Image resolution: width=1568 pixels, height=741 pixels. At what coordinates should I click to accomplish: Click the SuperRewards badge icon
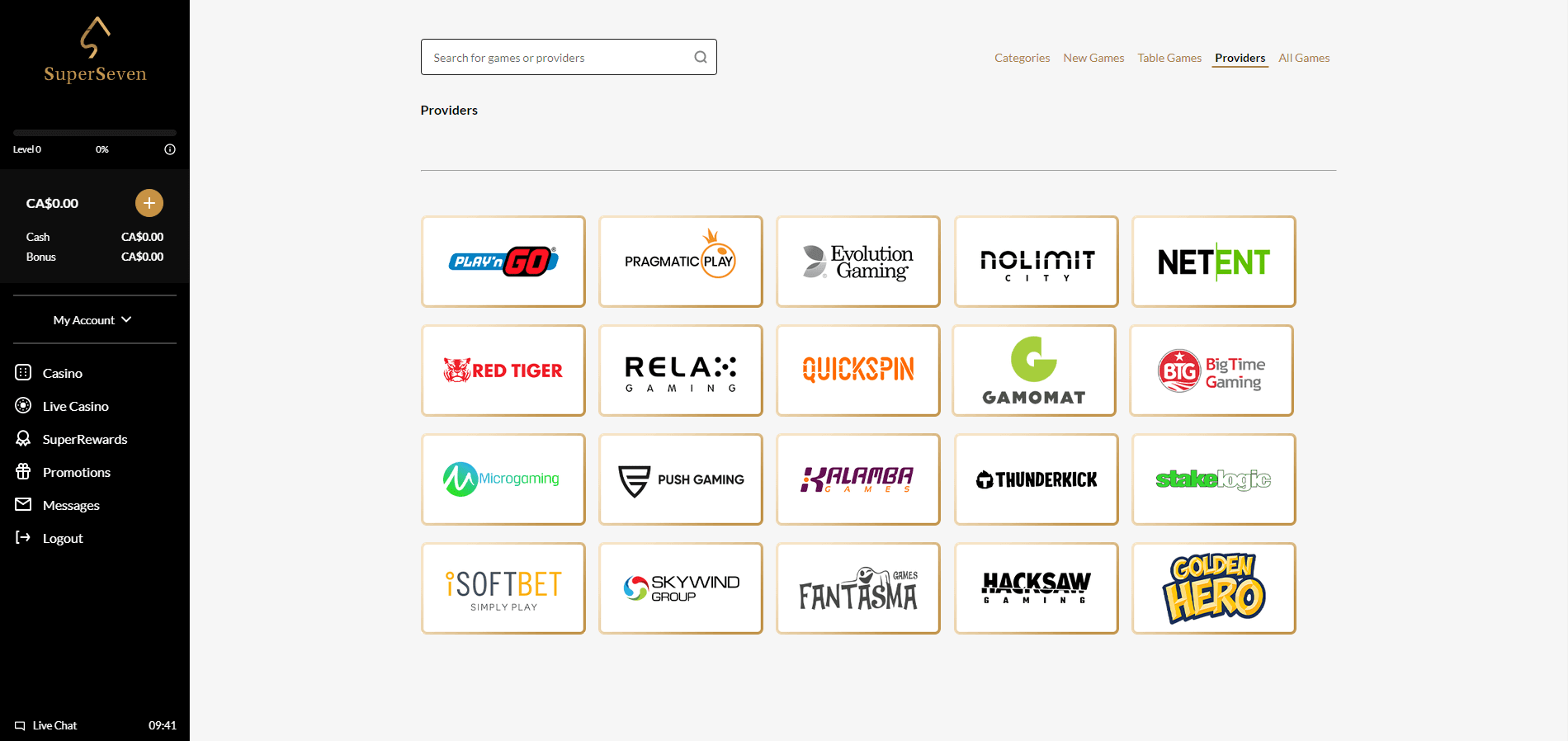[x=23, y=439]
